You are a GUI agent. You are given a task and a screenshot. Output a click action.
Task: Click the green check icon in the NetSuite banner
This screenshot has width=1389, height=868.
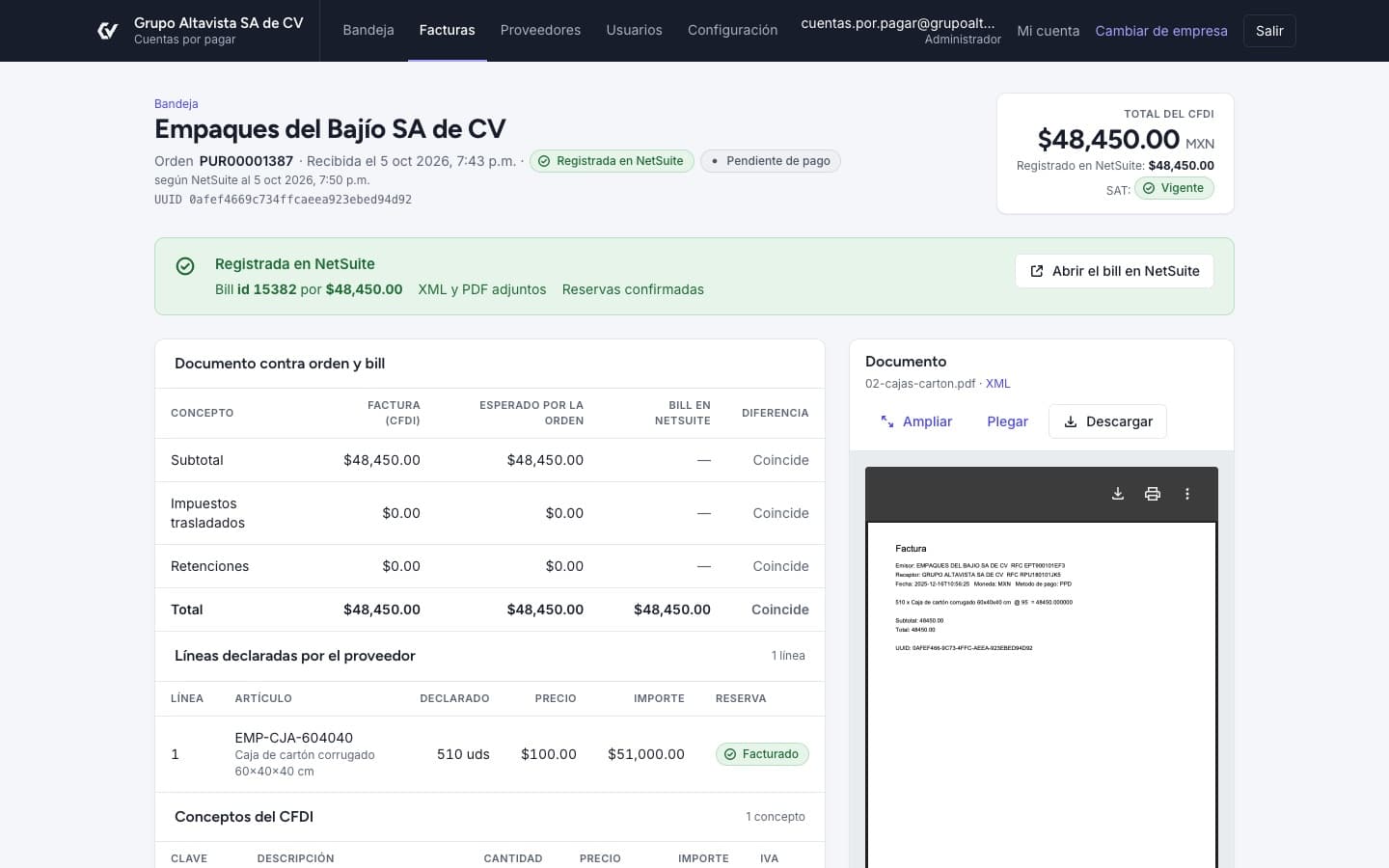point(185,266)
